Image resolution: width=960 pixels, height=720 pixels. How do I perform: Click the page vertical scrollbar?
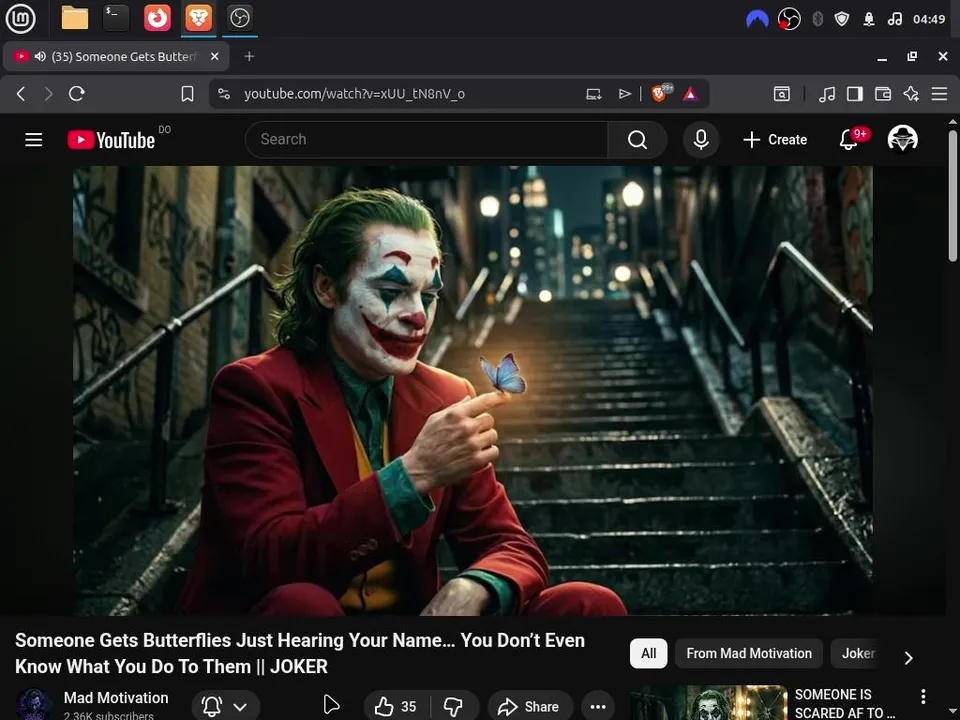(x=953, y=196)
